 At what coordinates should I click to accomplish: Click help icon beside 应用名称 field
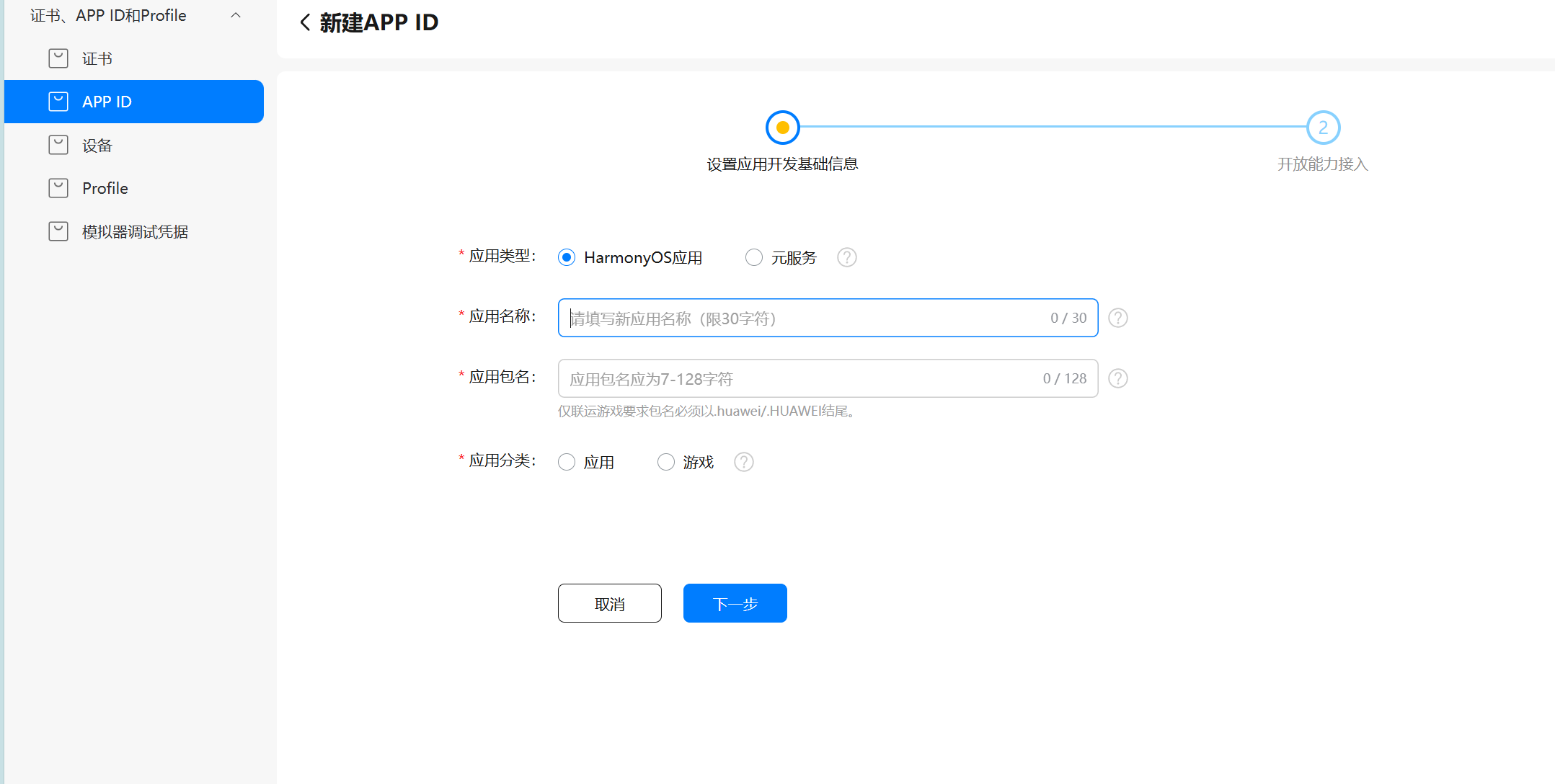tap(1117, 318)
